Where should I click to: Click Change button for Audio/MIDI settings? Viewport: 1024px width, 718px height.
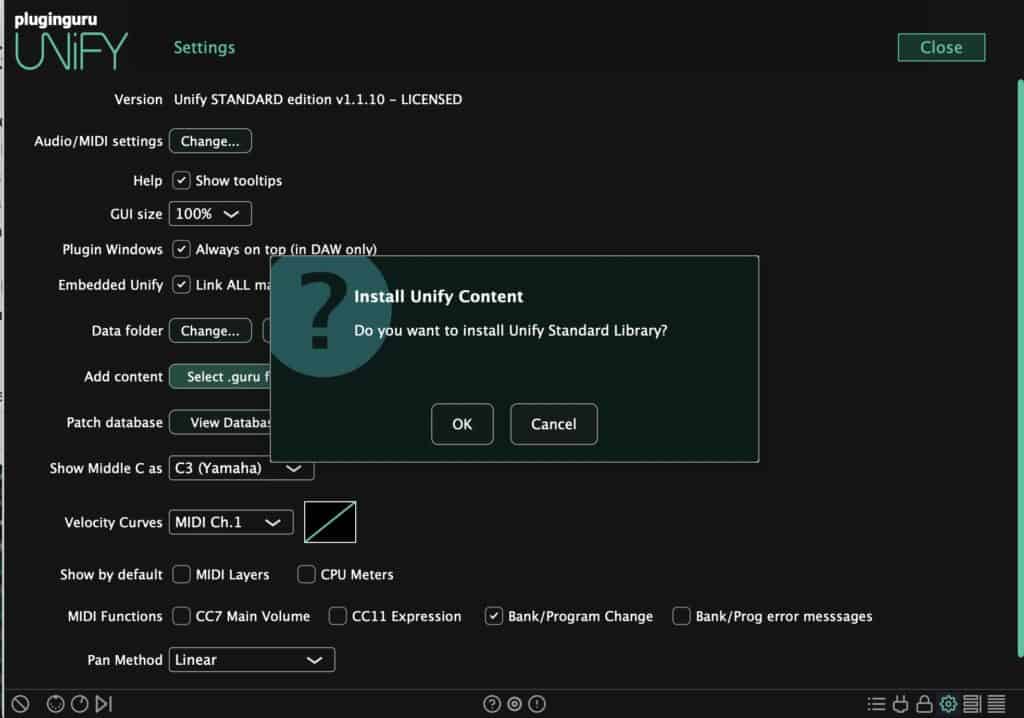pos(210,141)
